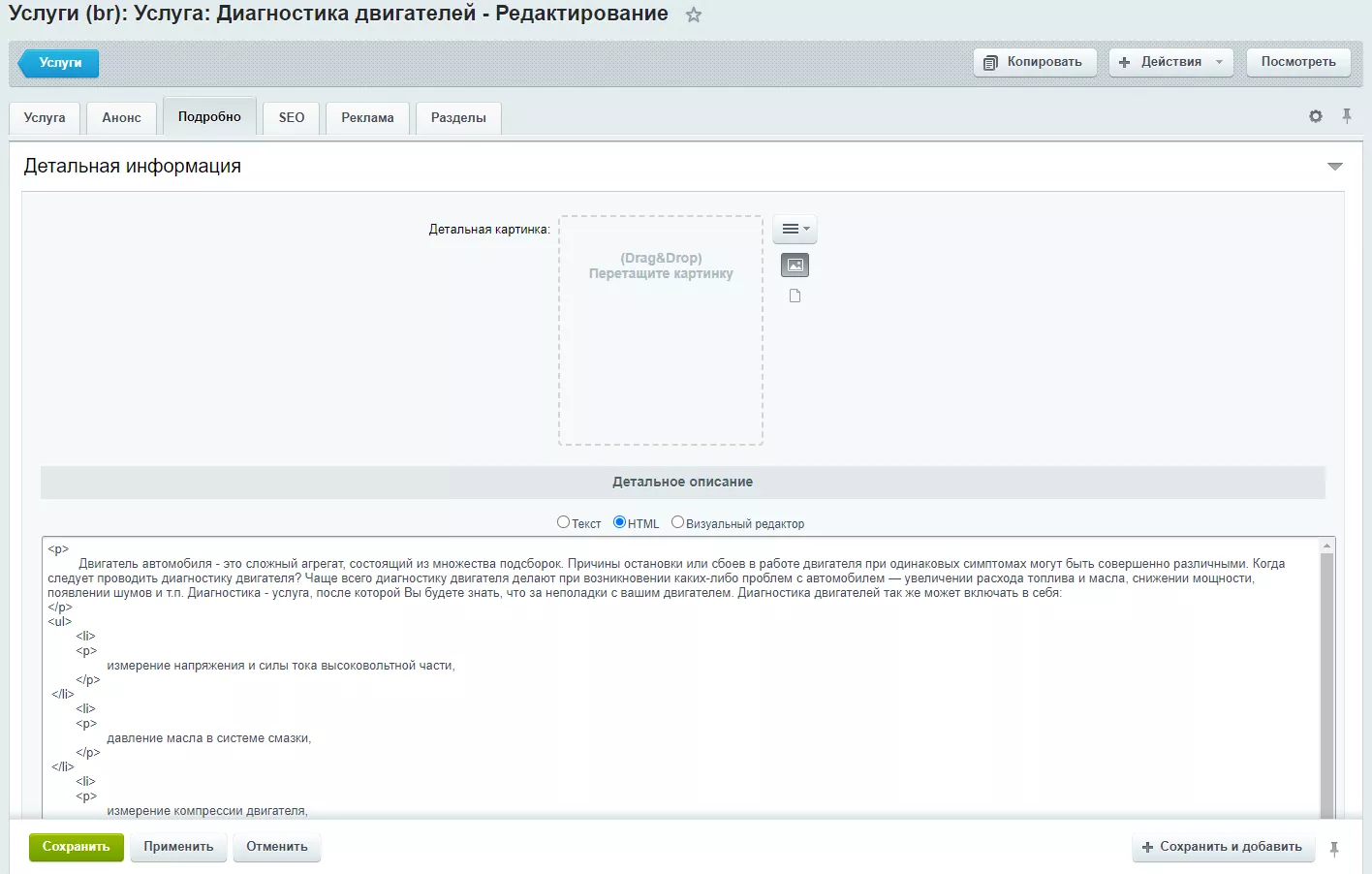Image resolution: width=1372 pixels, height=874 pixels.
Task: Click the Drag&Drop picture upload area
Action: 661,330
